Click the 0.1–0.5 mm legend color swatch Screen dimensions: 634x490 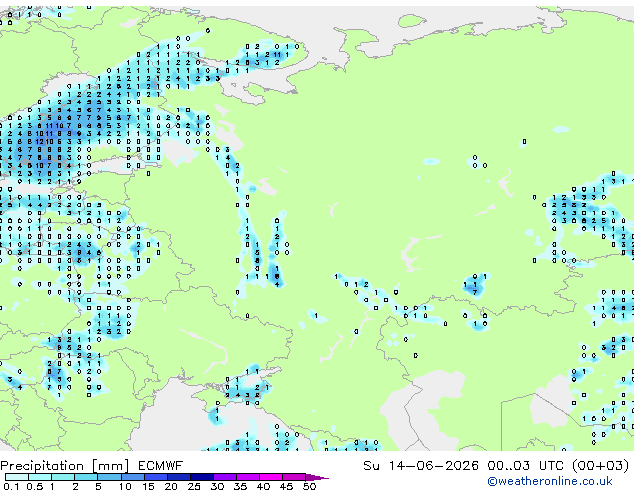tap(17, 477)
